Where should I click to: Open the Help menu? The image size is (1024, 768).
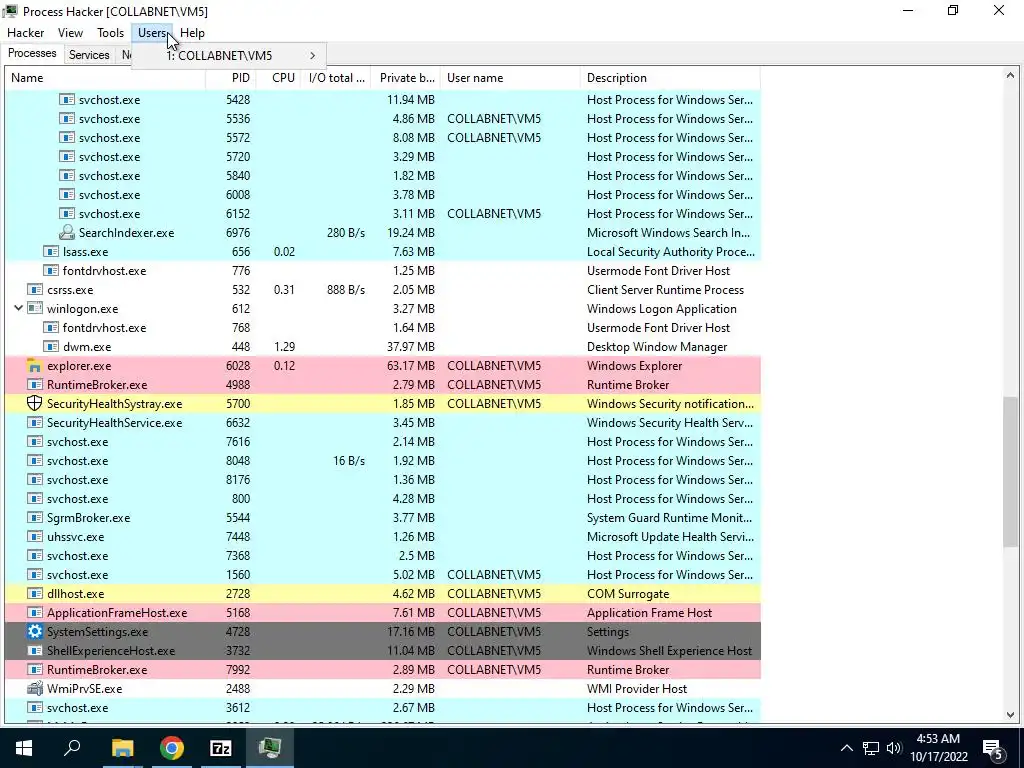coord(192,33)
